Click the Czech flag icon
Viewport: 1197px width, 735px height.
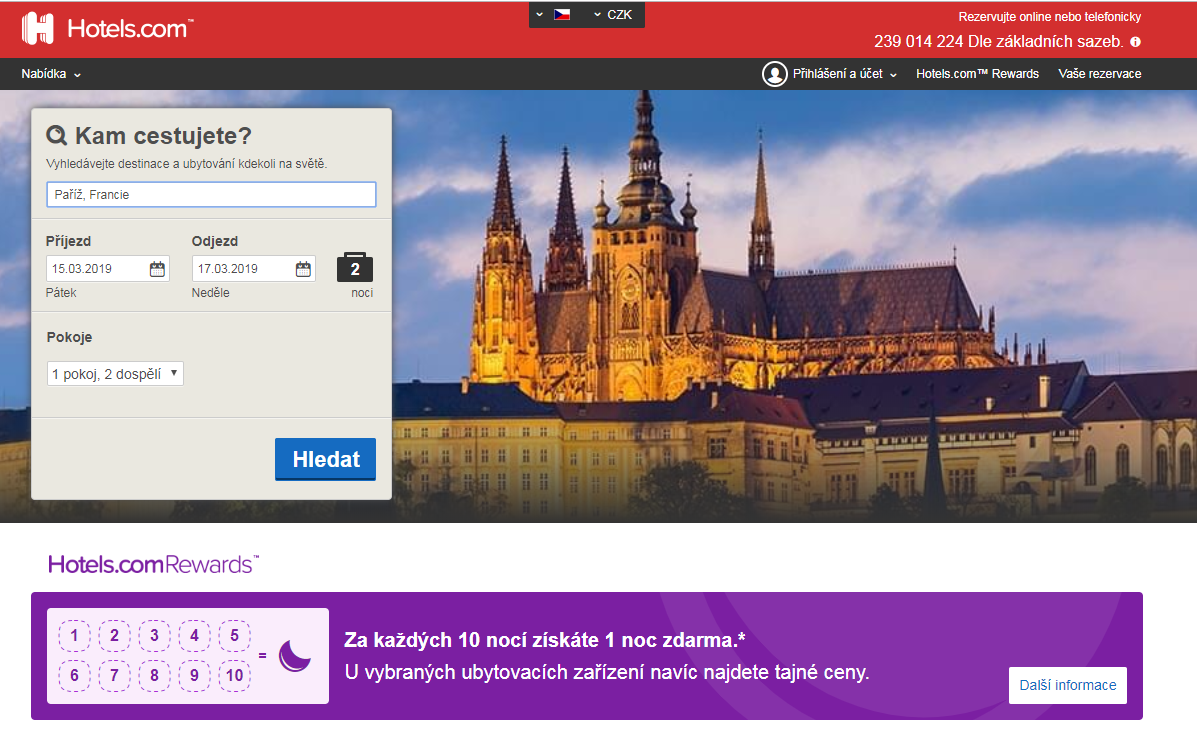562,15
